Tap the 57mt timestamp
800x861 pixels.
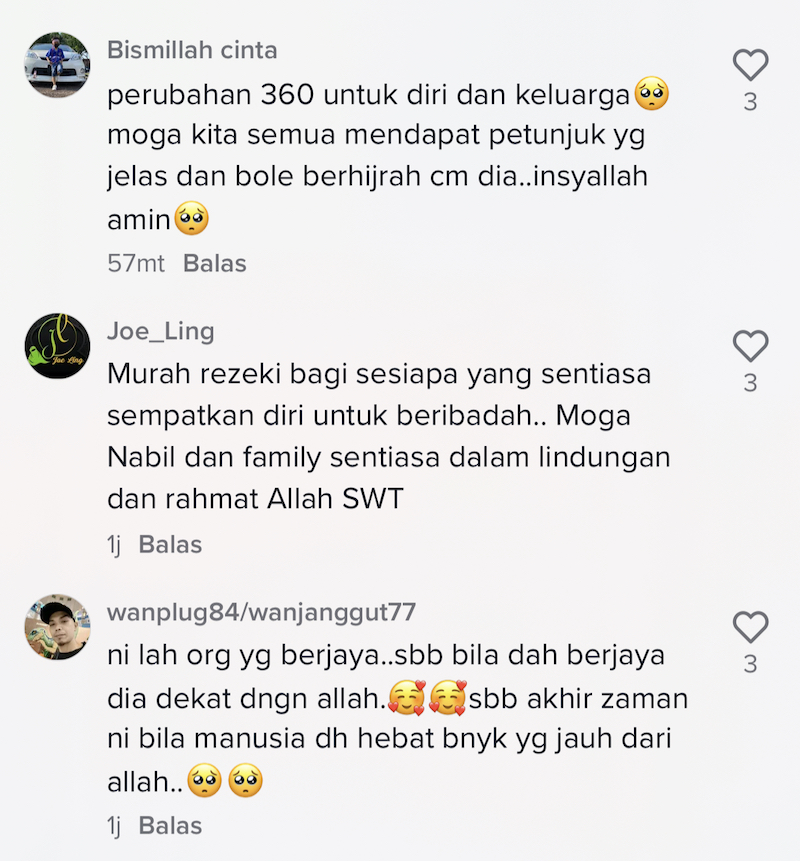tap(136, 264)
